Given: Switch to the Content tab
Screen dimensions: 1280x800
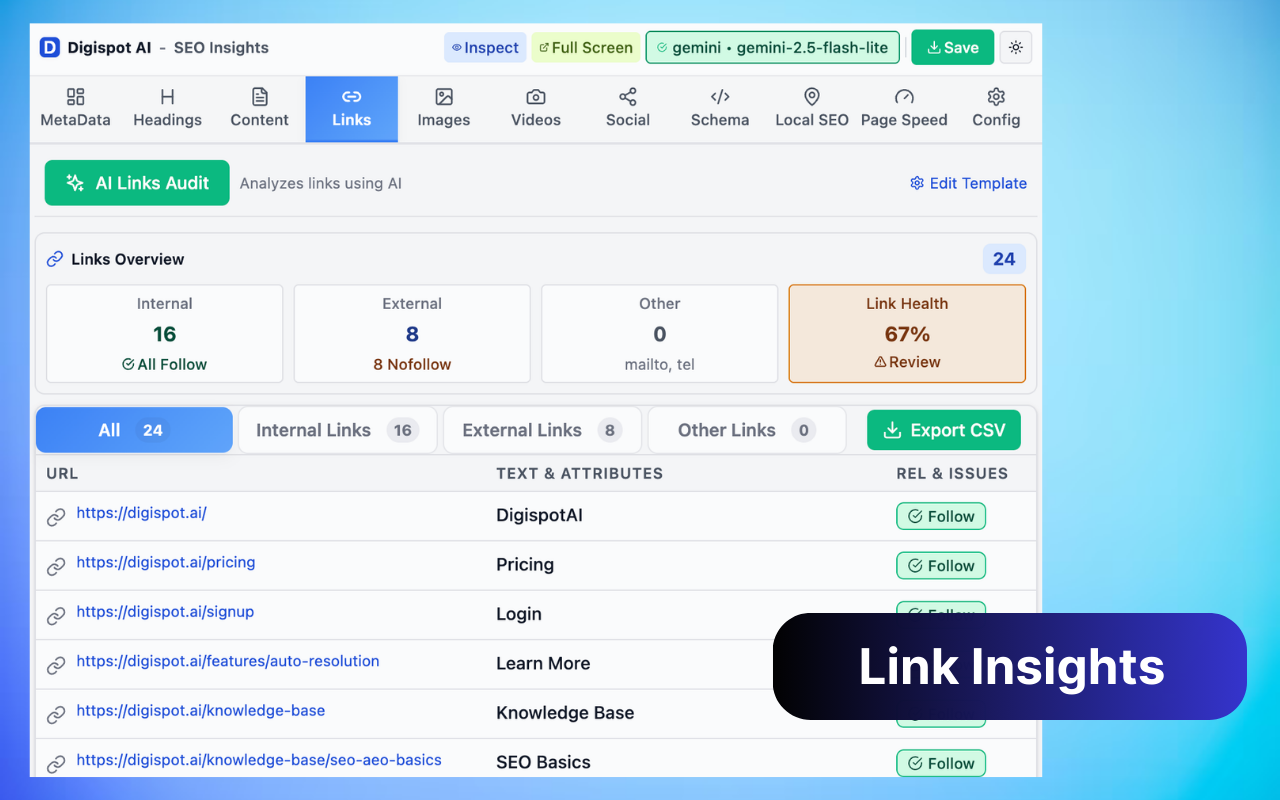Looking at the screenshot, I should (259, 108).
